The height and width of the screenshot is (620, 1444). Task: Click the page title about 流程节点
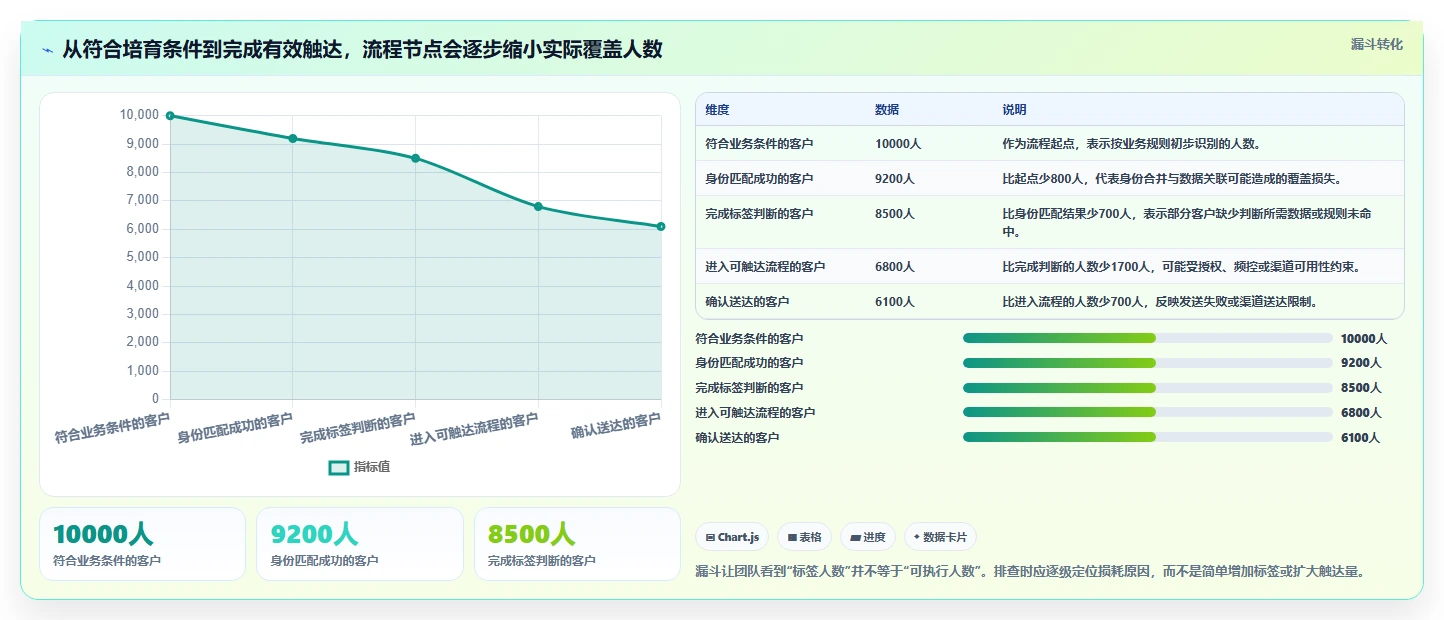click(363, 49)
